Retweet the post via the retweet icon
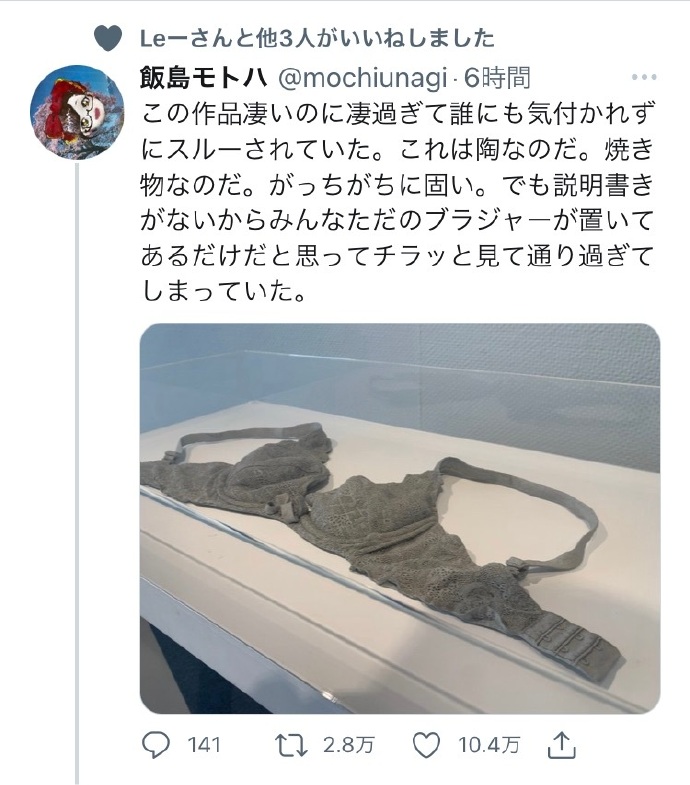690x785 pixels. pos(292,745)
